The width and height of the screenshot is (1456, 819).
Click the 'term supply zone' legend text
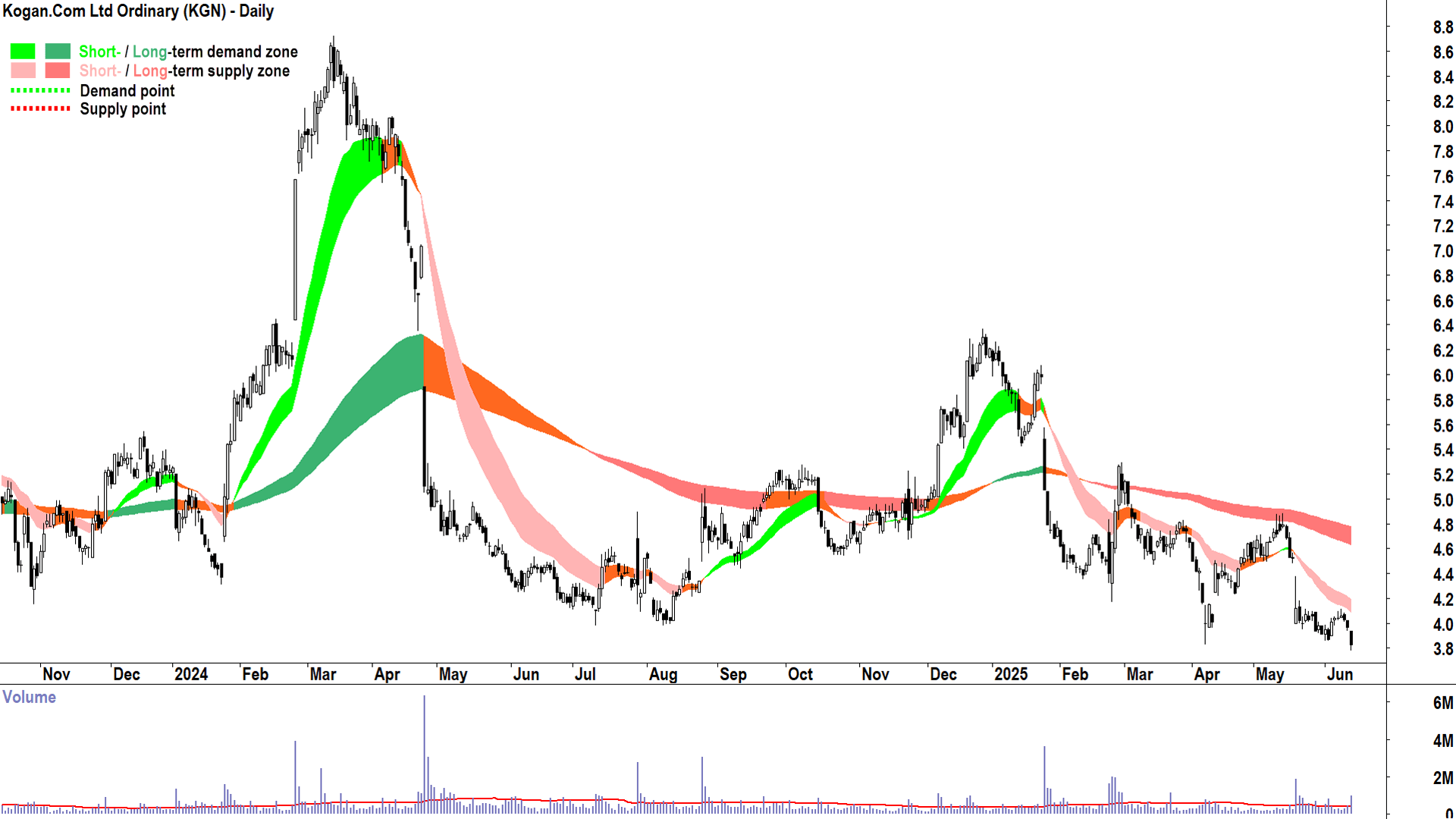pos(231,71)
